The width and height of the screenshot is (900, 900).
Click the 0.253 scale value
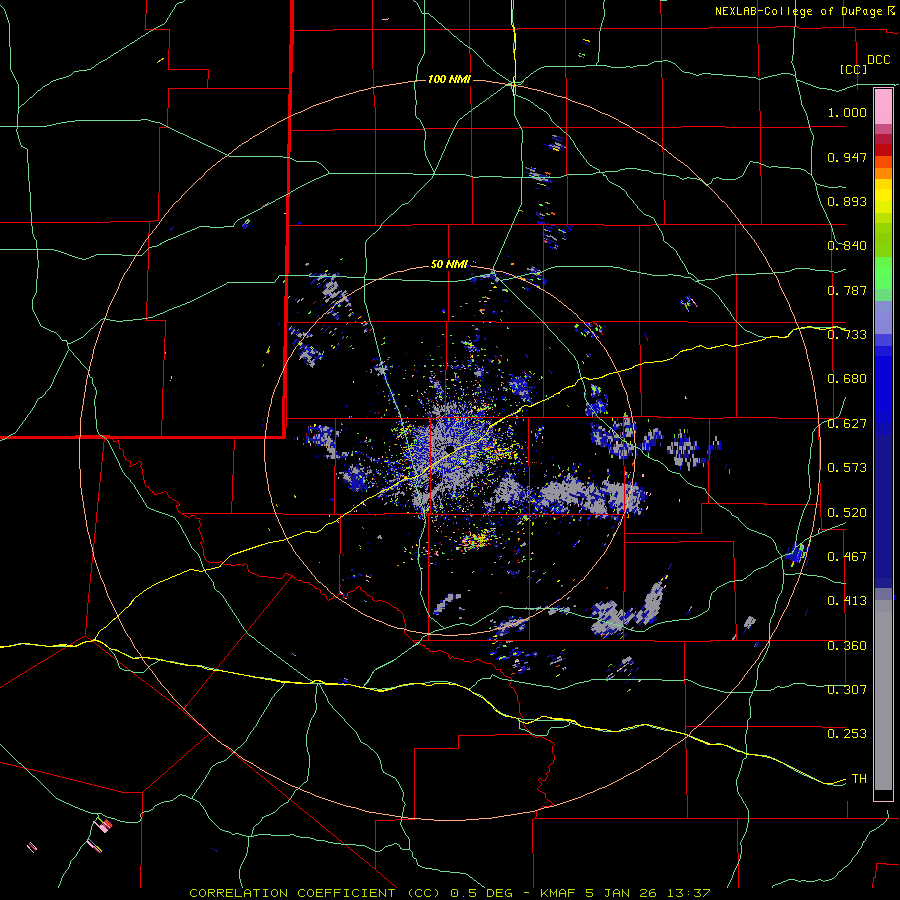point(847,734)
